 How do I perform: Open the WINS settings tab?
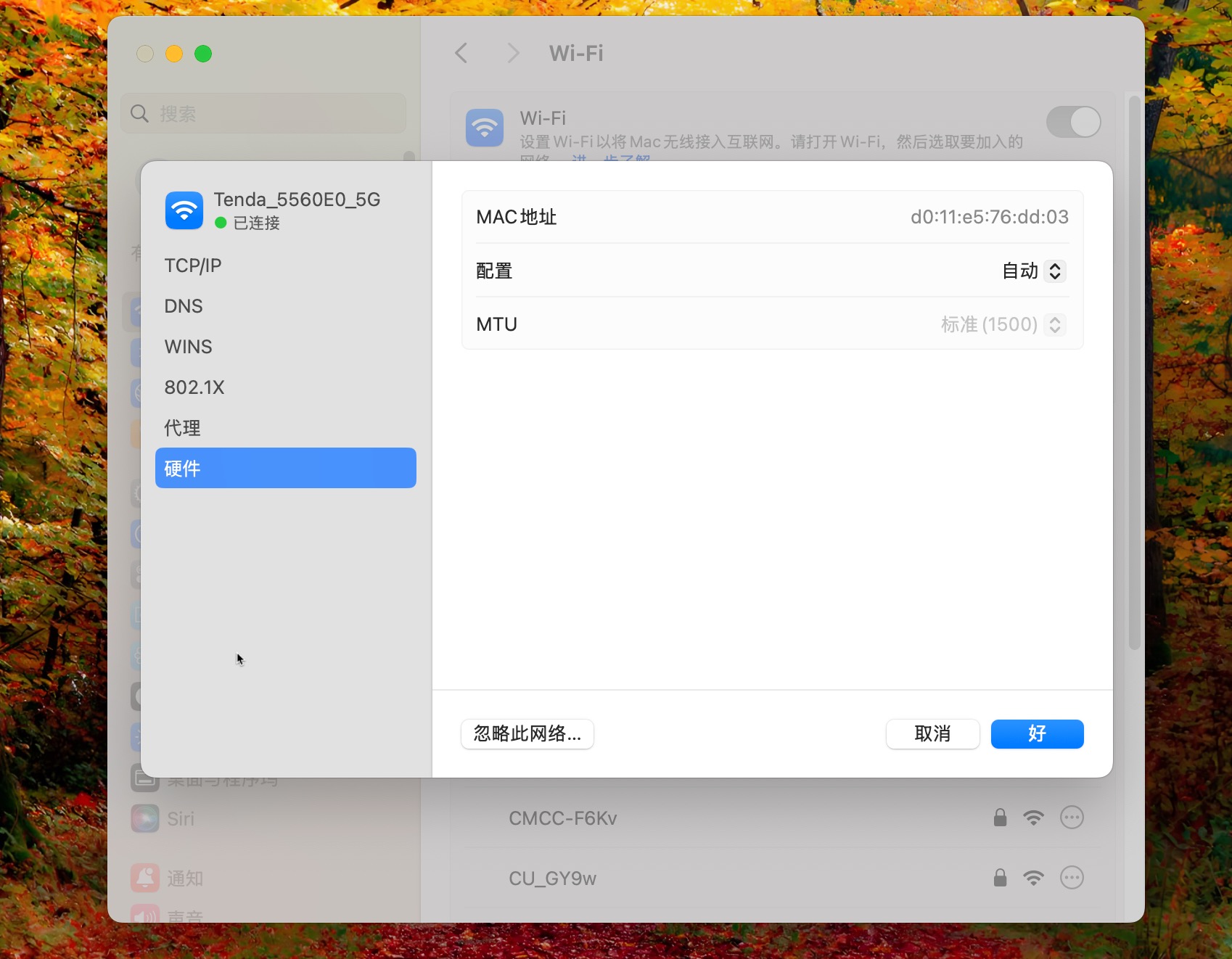(189, 347)
